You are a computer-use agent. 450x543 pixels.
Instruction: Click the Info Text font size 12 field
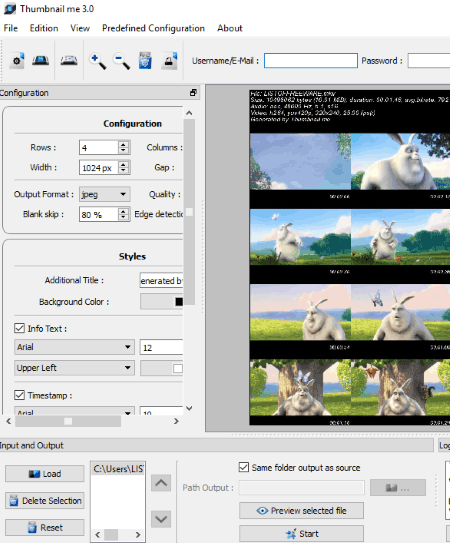(161, 347)
